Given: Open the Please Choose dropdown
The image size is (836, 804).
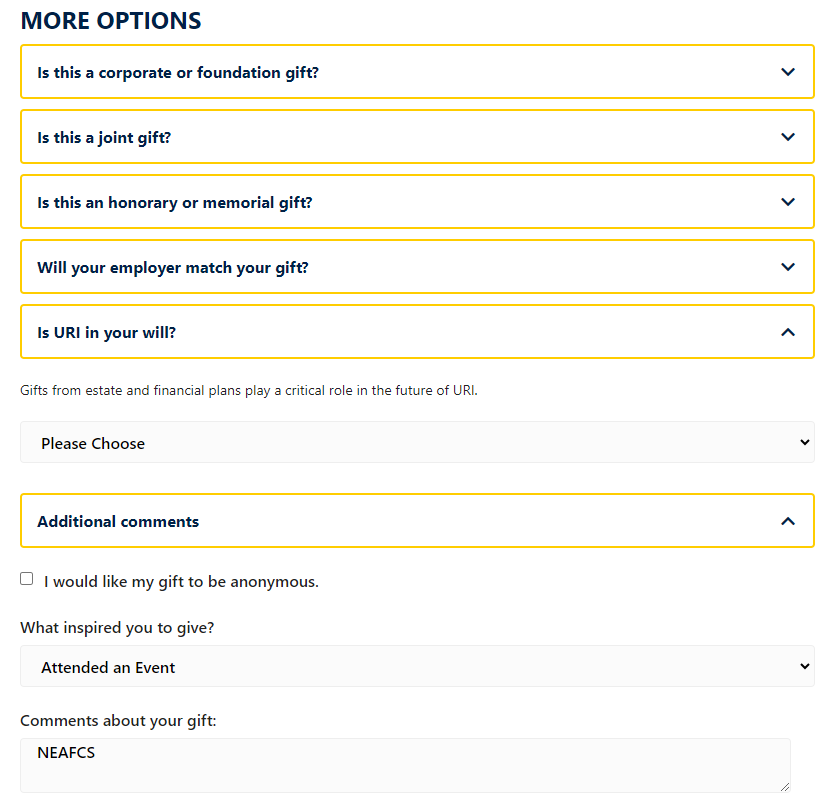Looking at the screenshot, I should coord(417,443).
